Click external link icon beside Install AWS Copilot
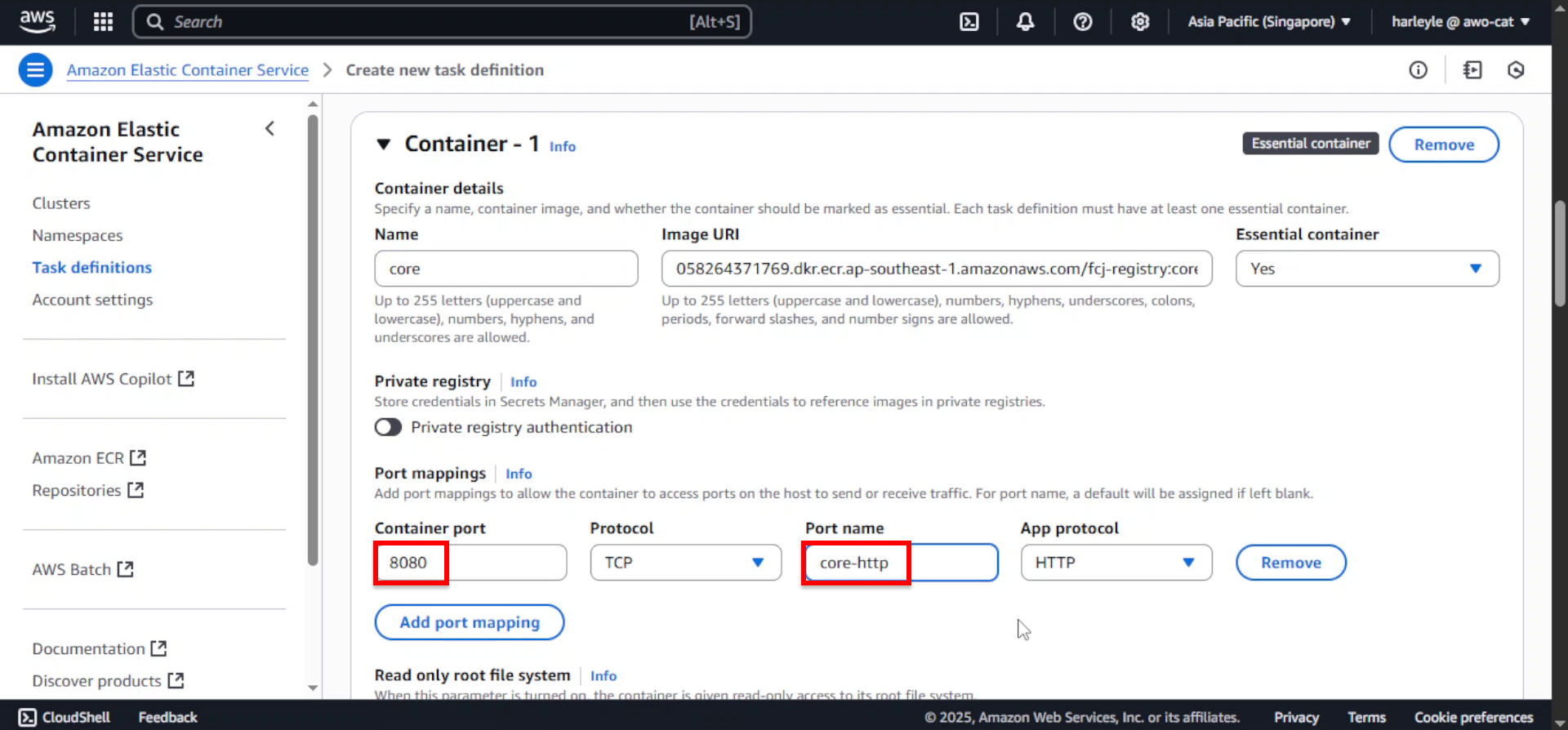This screenshot has width=1568, height=730. (x=186, y=379)
